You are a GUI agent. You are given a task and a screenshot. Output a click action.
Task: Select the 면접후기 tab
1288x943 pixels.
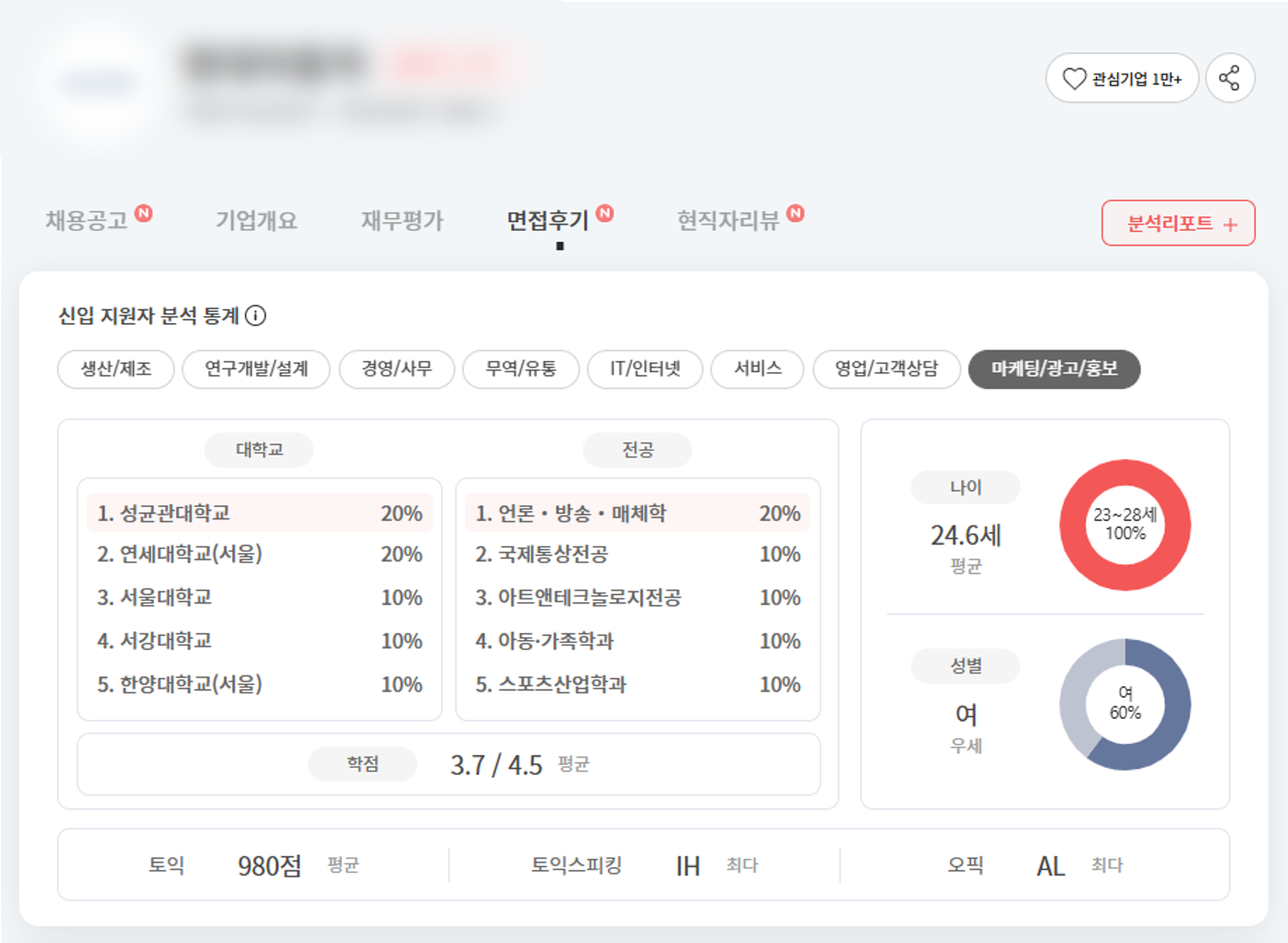547,220
